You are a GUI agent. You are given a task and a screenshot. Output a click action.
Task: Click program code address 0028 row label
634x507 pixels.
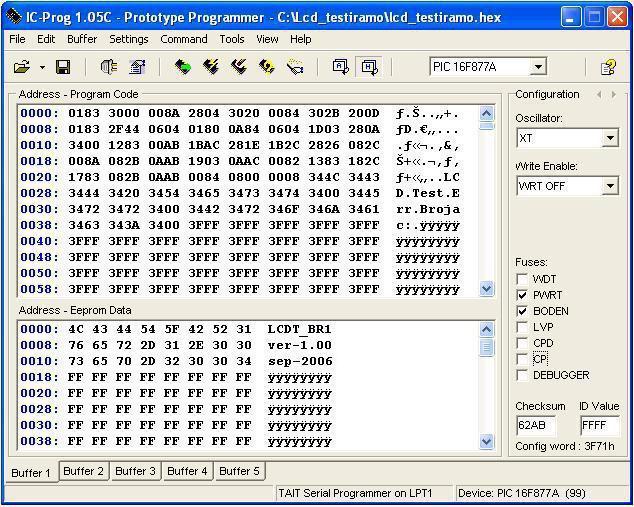39,193
